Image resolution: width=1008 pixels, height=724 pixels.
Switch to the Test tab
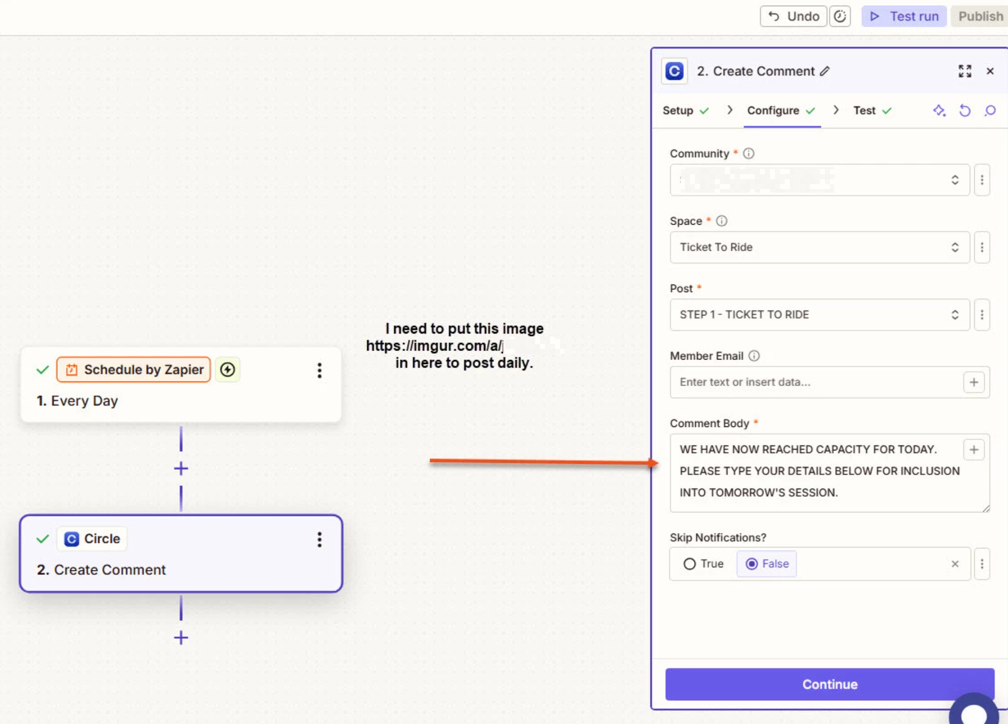click(x=864, y=111)
